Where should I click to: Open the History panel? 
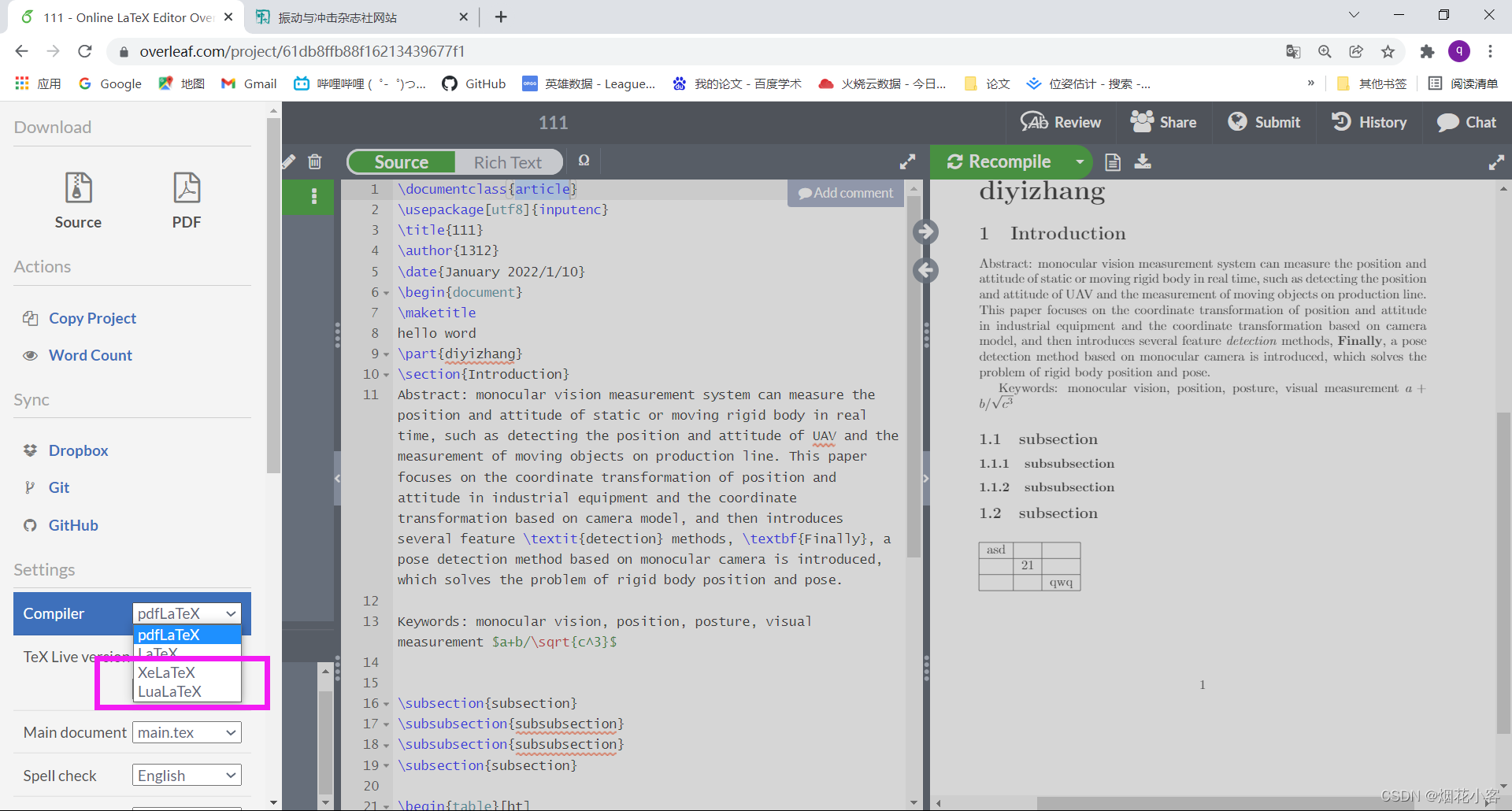coord(1369,122)
